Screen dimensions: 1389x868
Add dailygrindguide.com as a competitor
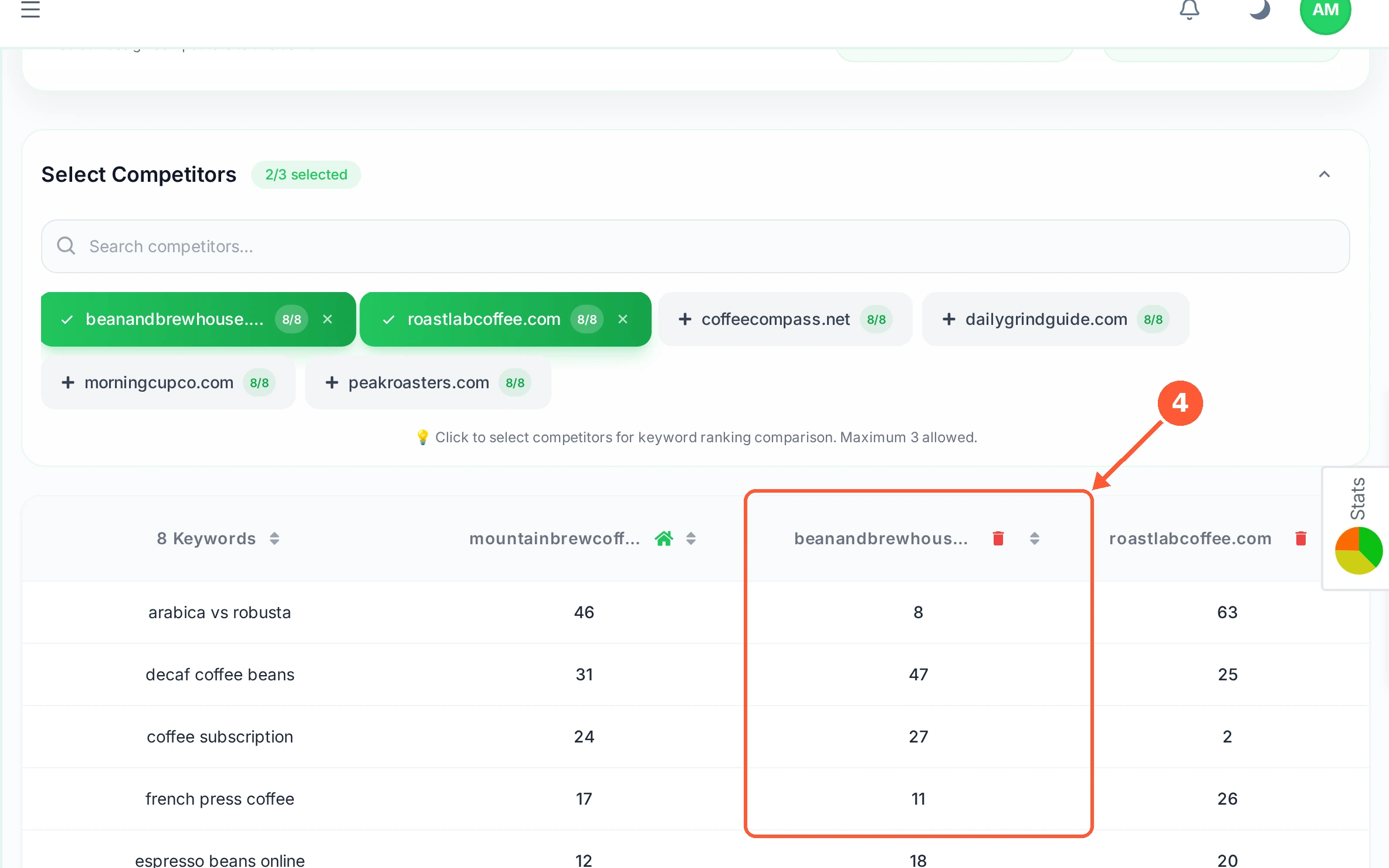click(x=1055, y=319)
